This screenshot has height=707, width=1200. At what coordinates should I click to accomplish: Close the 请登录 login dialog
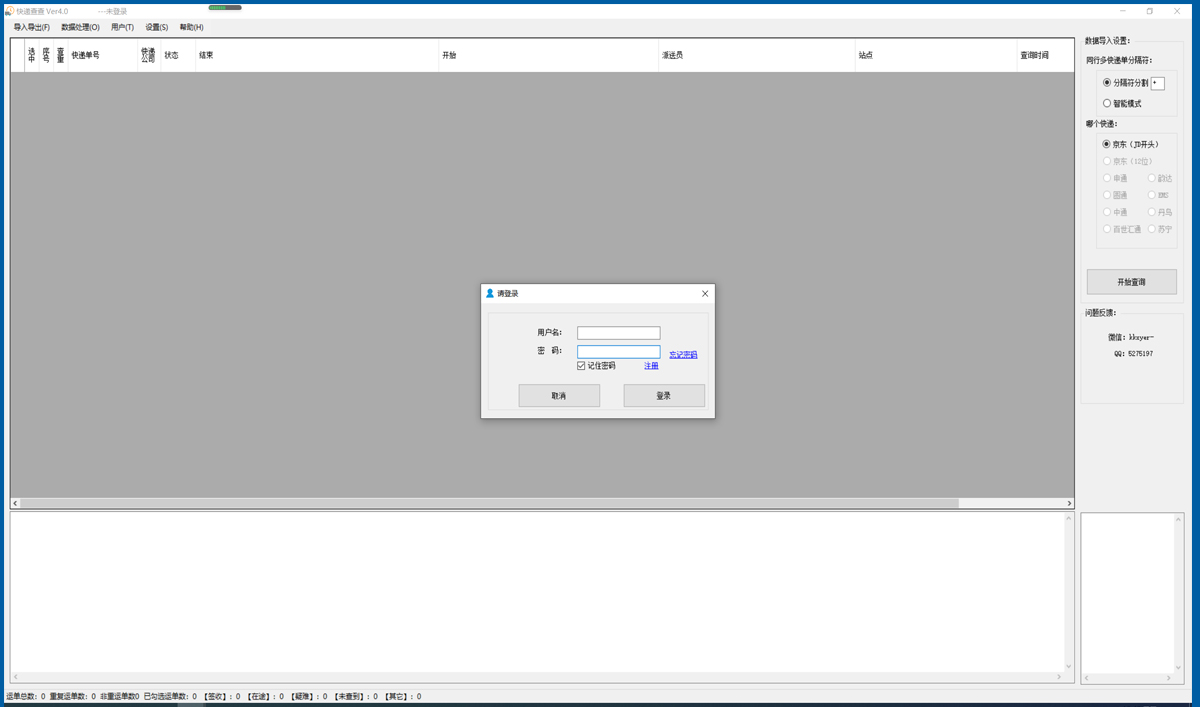click(705, 293)
